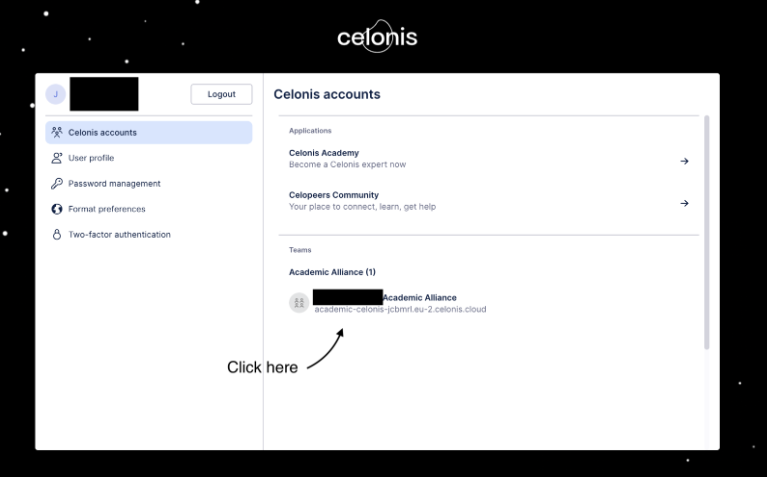The height and width of the screenshot is (477, 767).
Task: Open Two-factor authentication settings
Action: (119, 235)
